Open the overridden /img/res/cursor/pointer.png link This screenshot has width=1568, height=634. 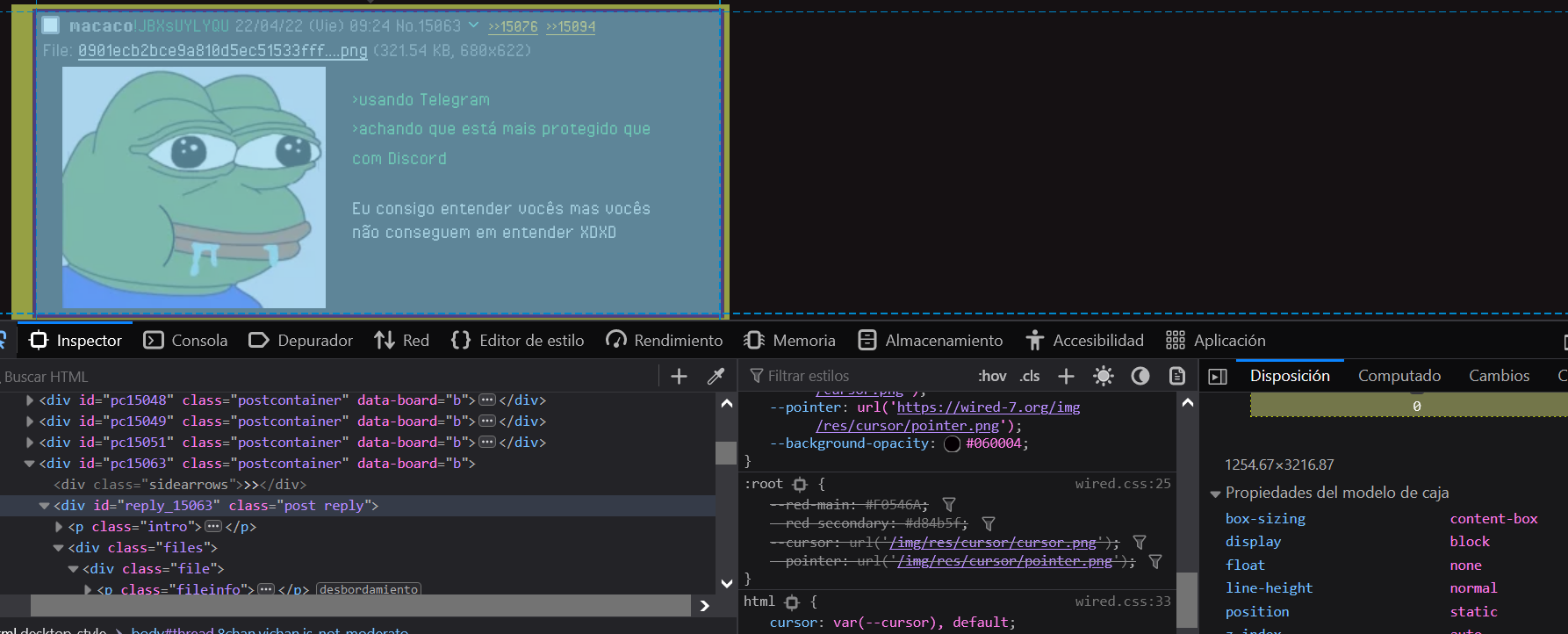tap(1004, 561)
